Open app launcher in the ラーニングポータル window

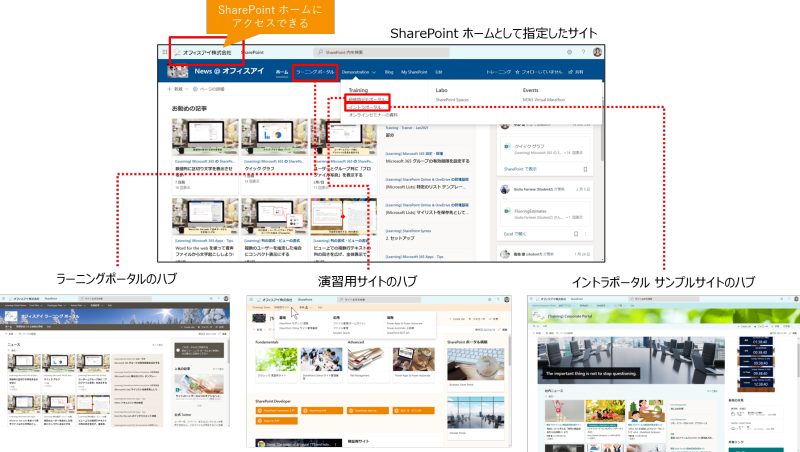coord(5,298)
